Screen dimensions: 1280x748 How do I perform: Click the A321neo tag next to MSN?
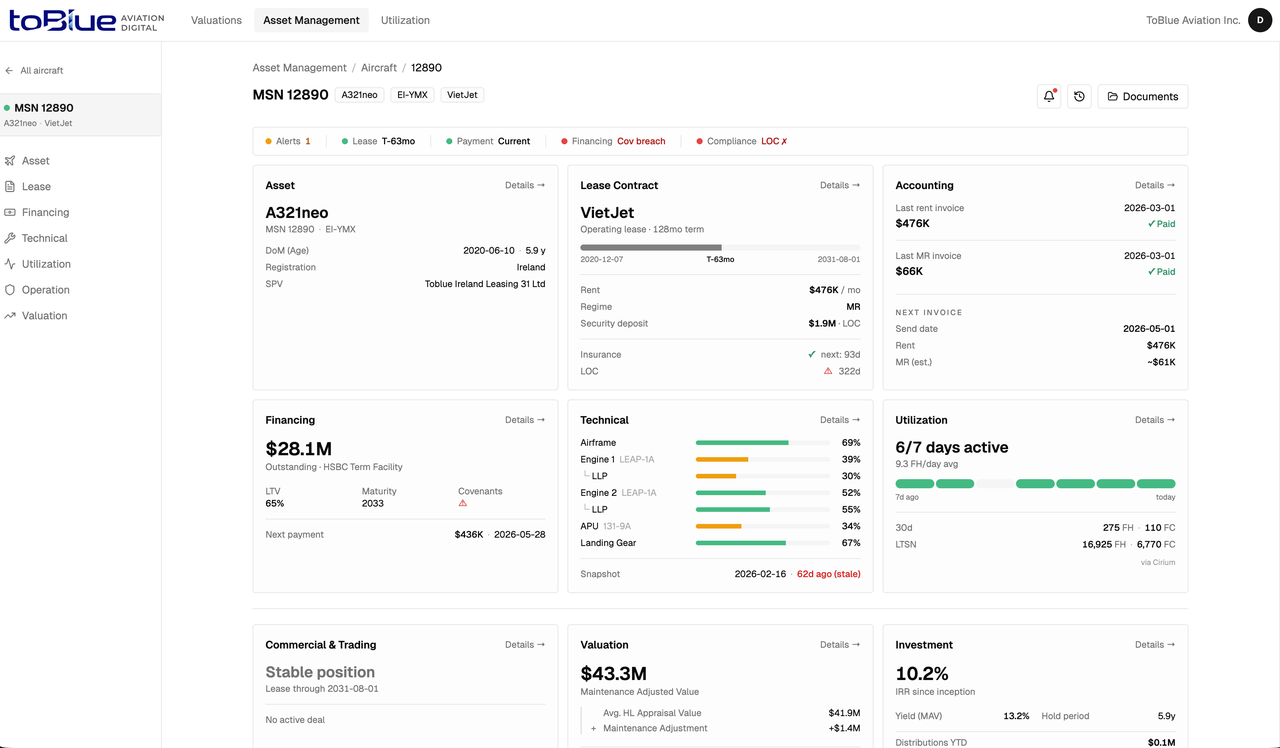point(360,95)
